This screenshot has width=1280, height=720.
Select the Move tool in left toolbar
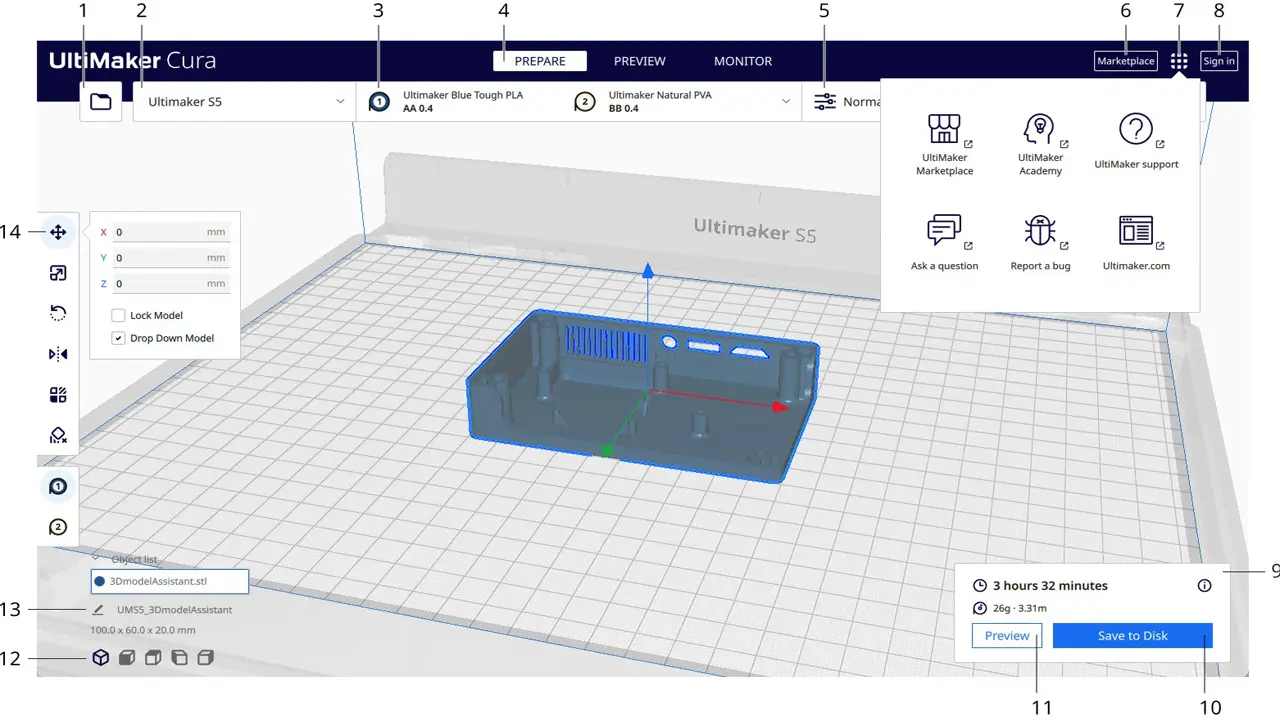pos(58,232)
